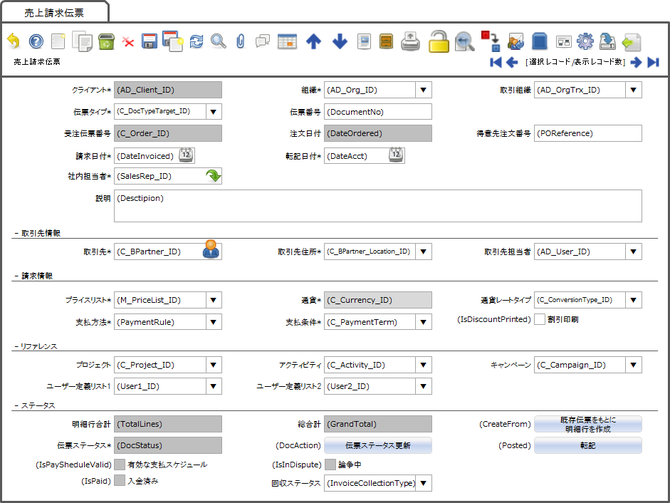Copy record using the duplicate pages icon
The width and height of the screenshot is (670, 503).
click(x=82, y=41)
